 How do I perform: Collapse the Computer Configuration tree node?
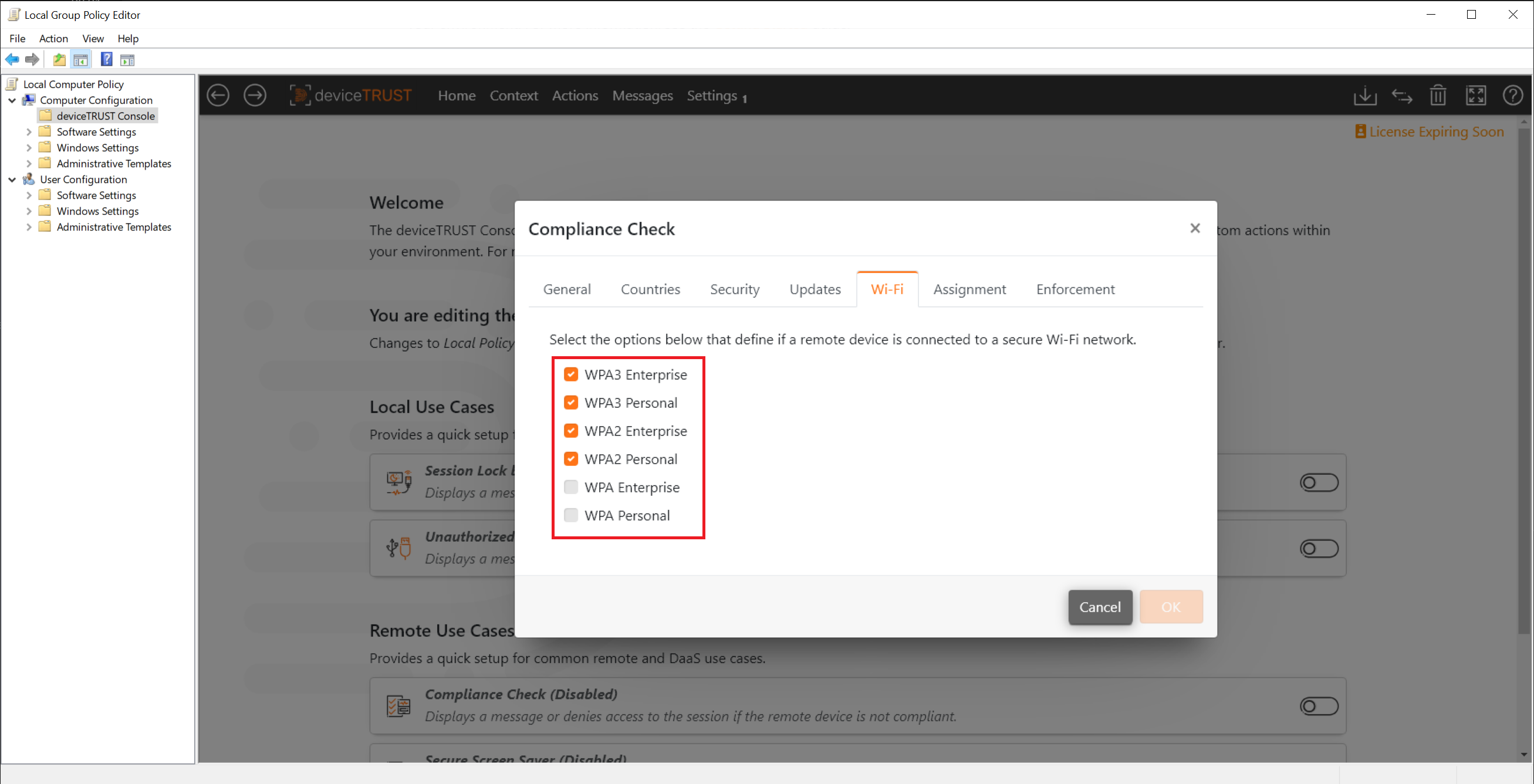pyautogui.click(x=12, y=100)
